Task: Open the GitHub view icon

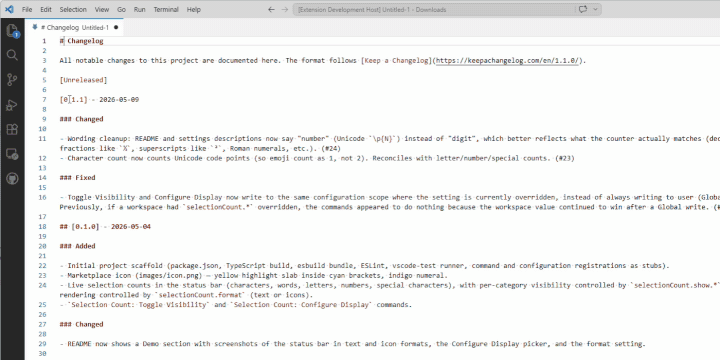Action: (12, 178)
